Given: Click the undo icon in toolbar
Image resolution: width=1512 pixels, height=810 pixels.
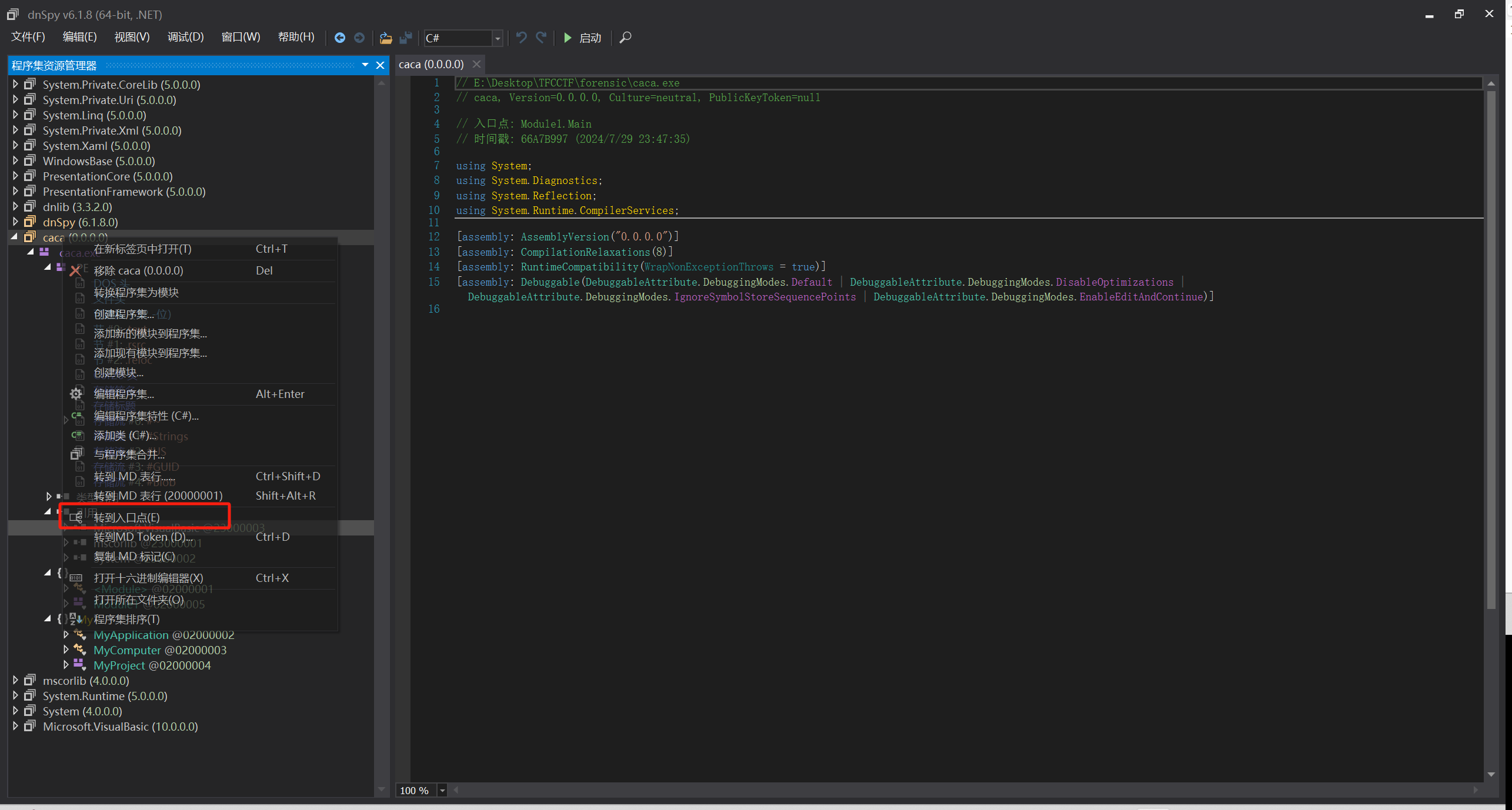Looking at the screenshot, I should [521, 38].
